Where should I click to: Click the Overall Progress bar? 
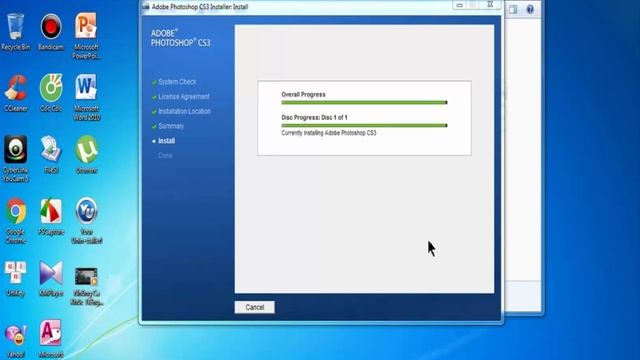(x=364, y=102)
